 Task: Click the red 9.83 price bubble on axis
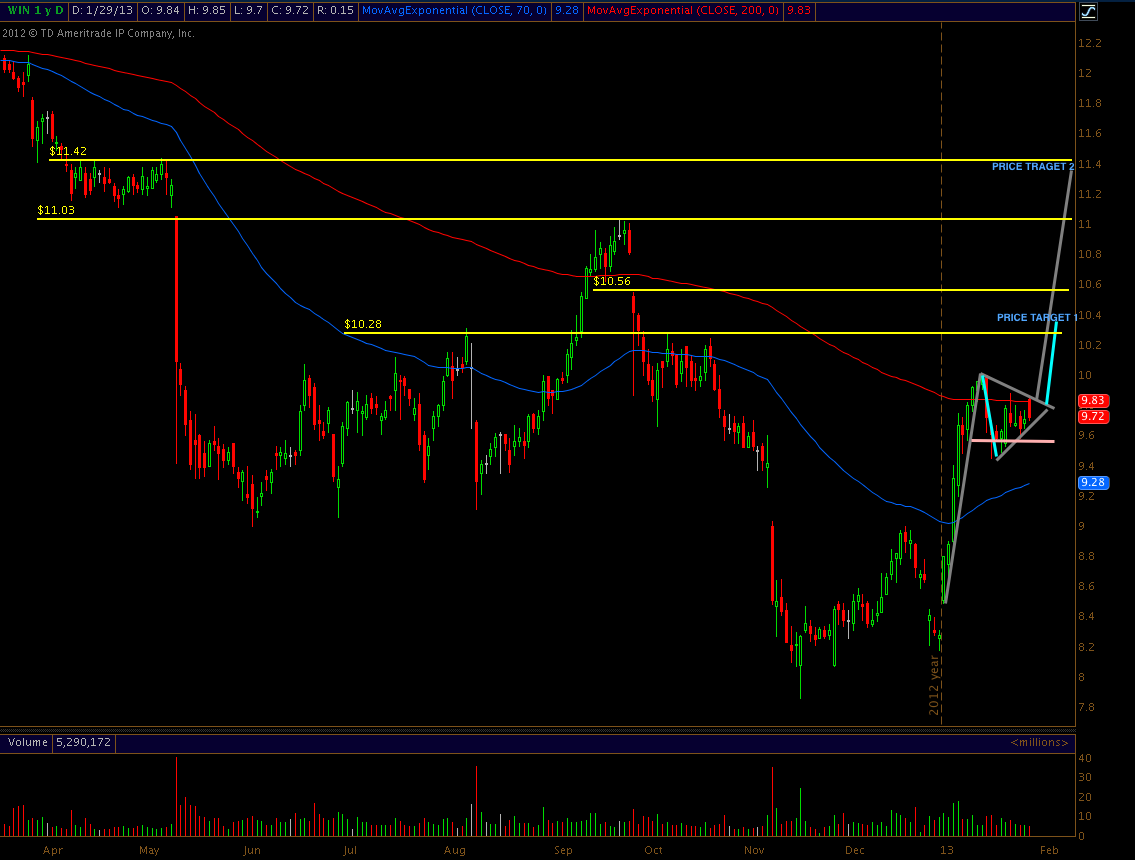point(1091,400)
